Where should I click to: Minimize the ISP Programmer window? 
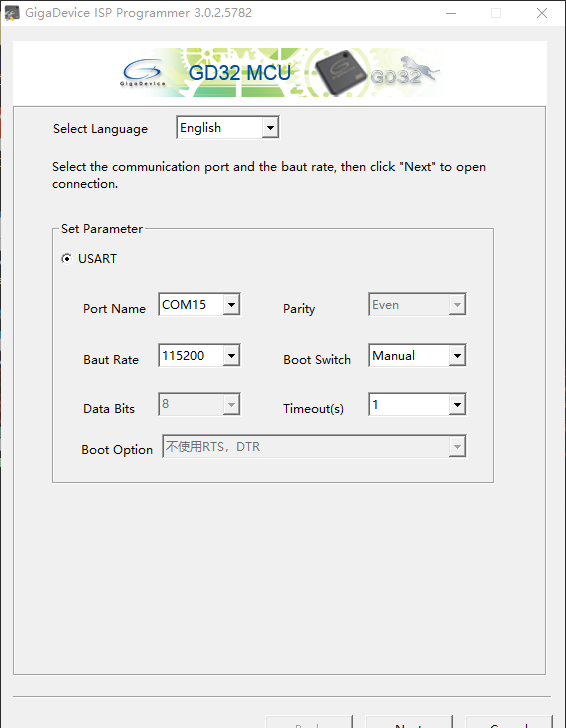tap(450, 13)
